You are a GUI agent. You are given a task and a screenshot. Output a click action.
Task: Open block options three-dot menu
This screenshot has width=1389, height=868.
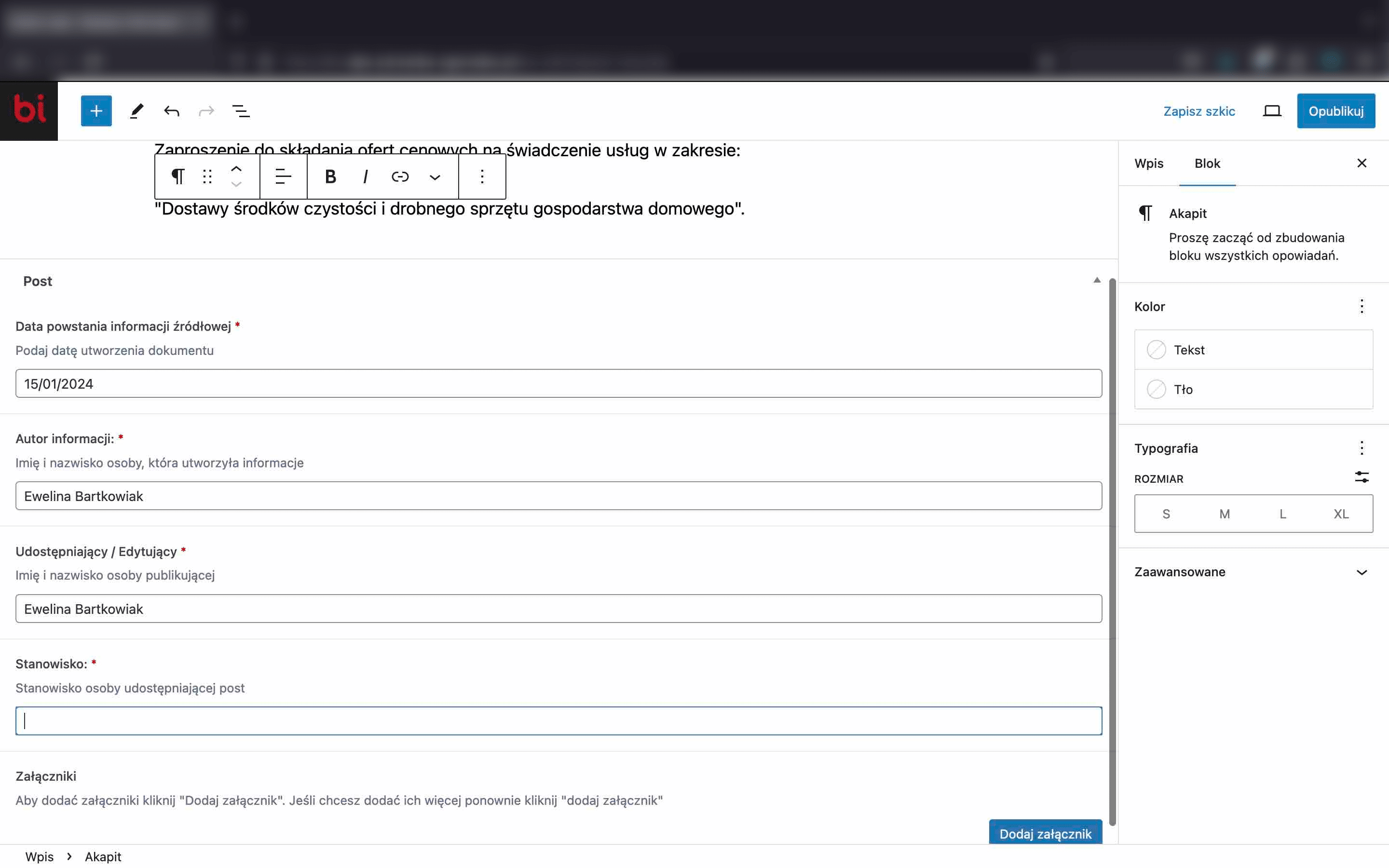(x=482, y=176)
